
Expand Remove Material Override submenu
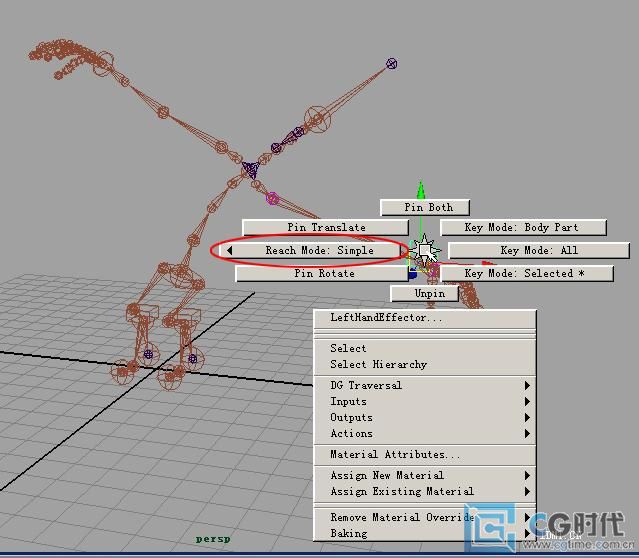click(x=424, y=517)
